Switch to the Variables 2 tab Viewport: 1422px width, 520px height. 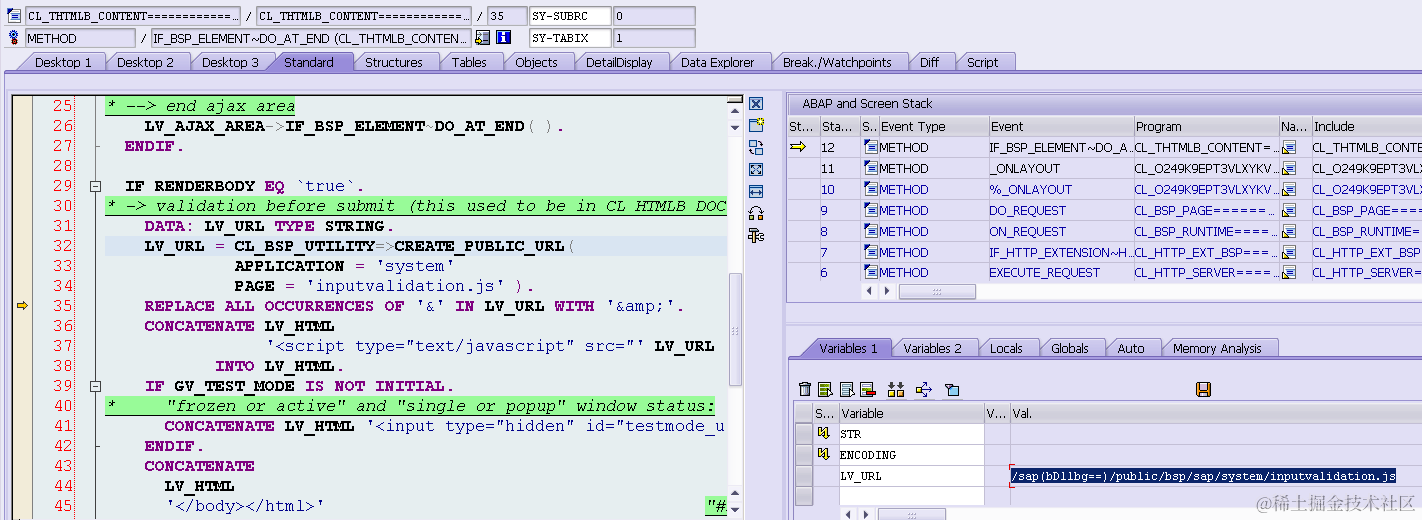pos(932,348)
